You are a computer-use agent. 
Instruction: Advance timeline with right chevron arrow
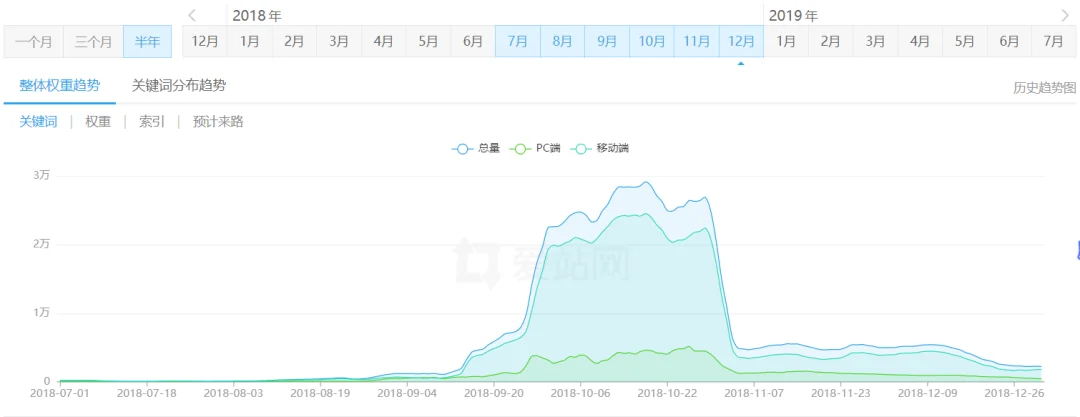1065,14
